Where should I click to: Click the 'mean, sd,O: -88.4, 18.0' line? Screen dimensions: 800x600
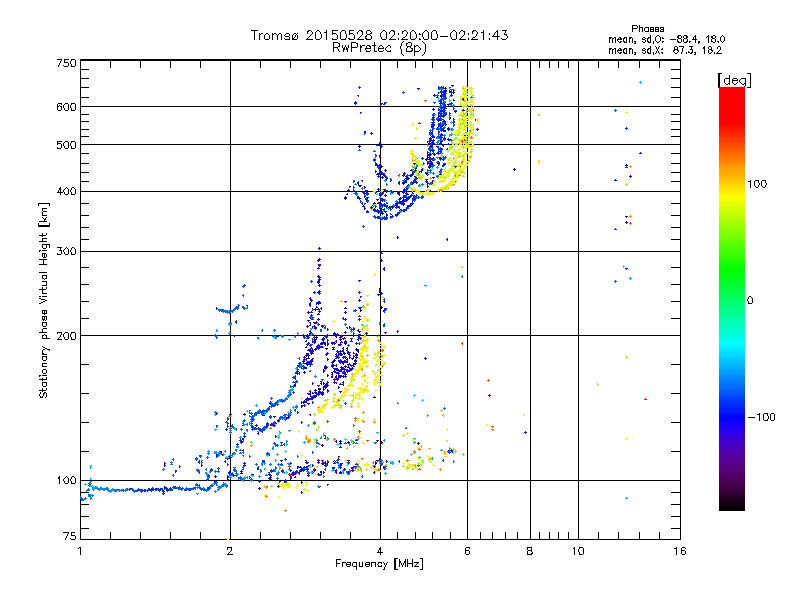point(666,39)
